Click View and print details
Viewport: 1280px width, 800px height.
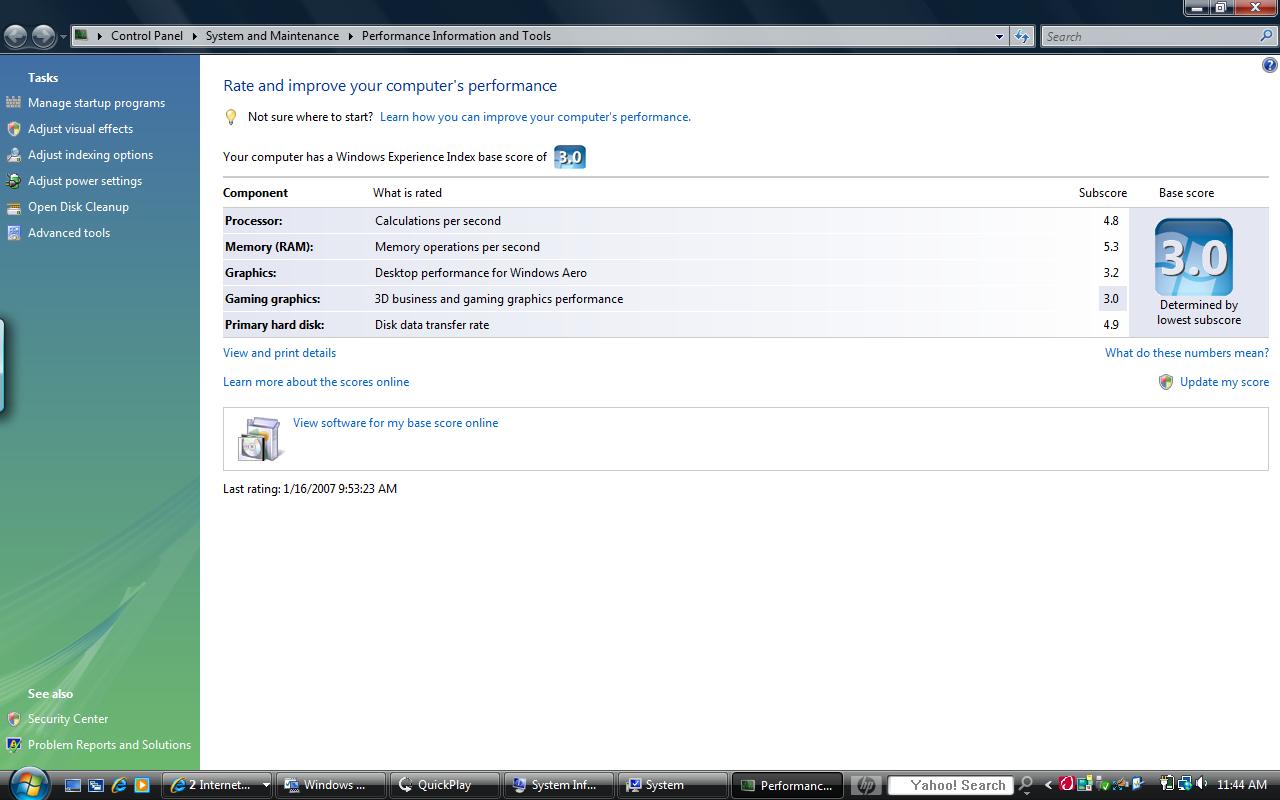click(279, 353)
